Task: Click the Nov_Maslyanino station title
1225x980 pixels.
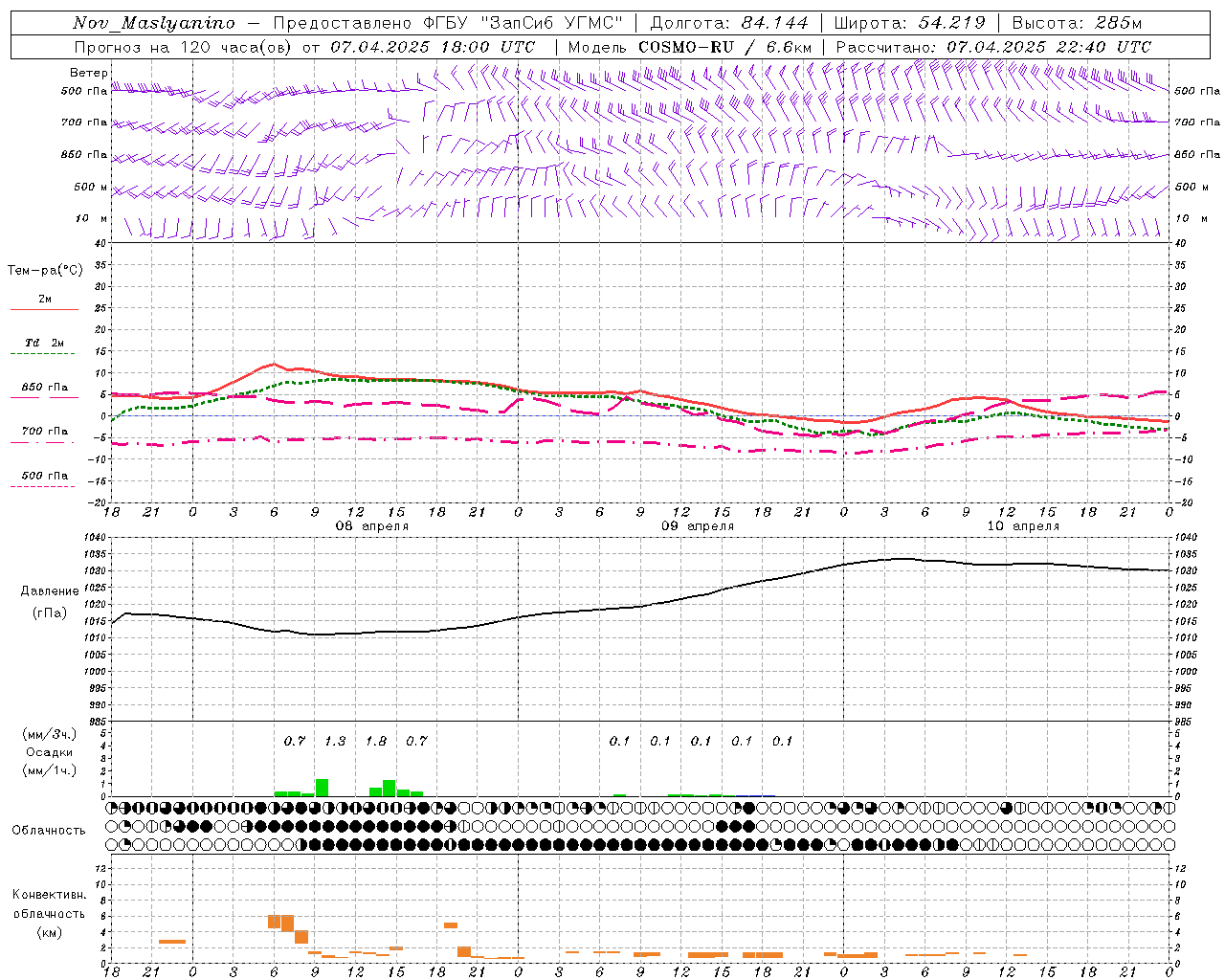Action: point(154,23)
